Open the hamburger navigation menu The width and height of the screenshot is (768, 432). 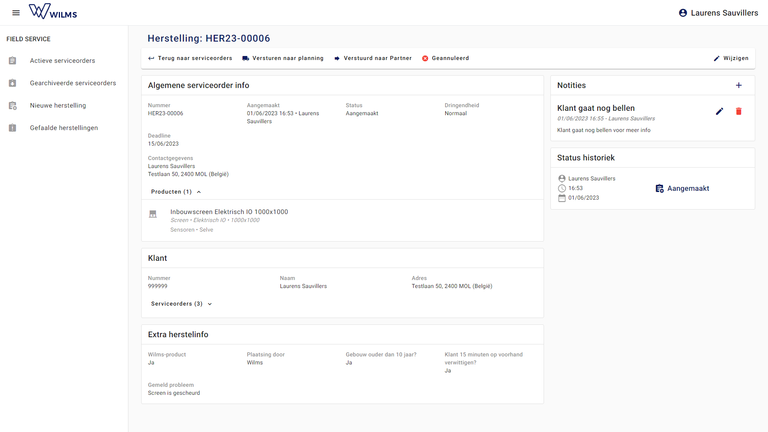tap(15, 12)
